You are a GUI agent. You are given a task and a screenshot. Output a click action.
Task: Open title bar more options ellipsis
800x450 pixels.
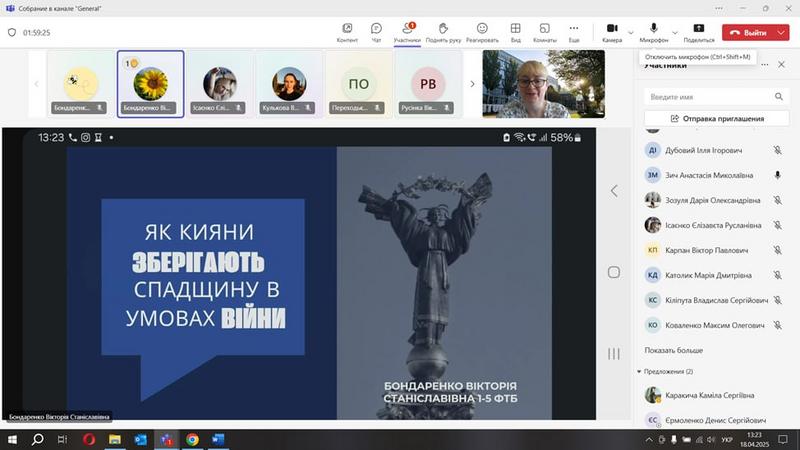click(x=719, y=8)
